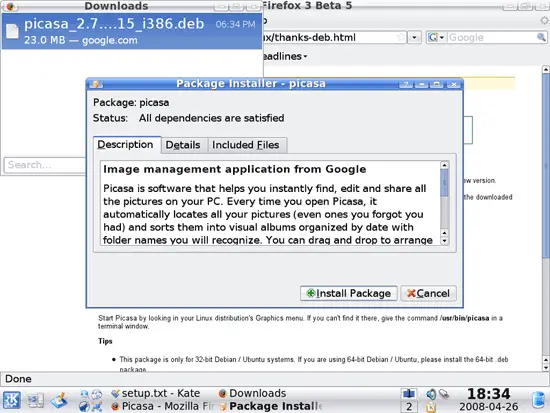The height and width of the screenshot is (413, 550).
Task: Open the trash bin icon in panel
Action: [x=539, y=400]
